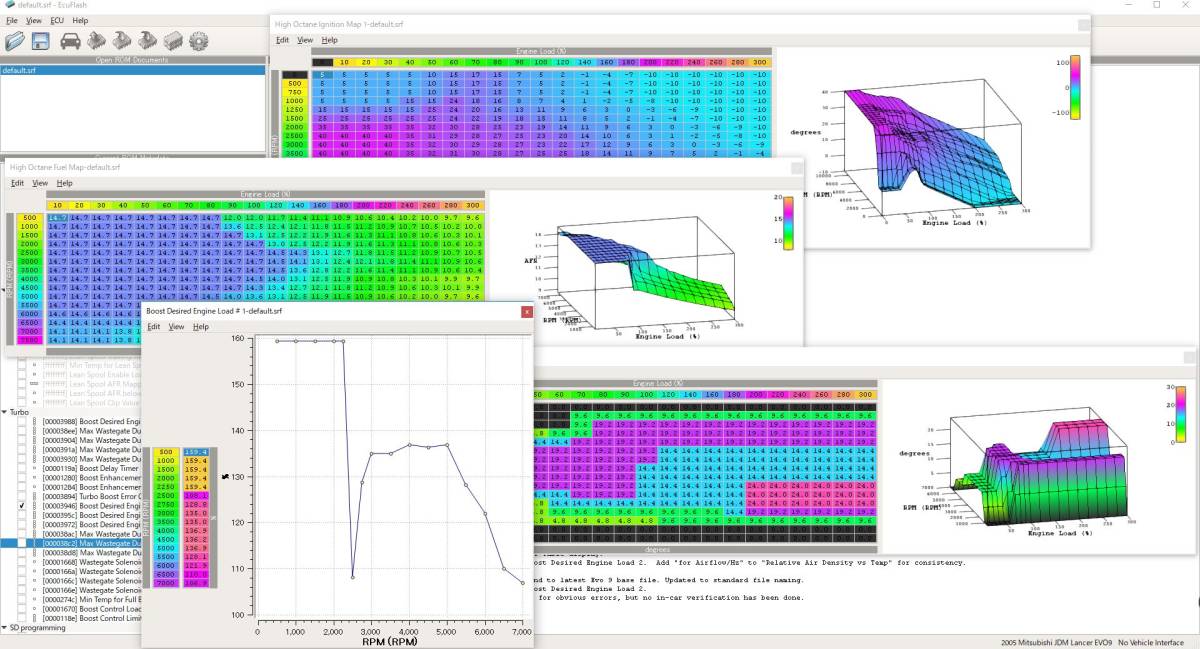Viewport: 1200px width, 649px height.
Task: Click the chip icon with up arrow
Action: click(97, 41)
